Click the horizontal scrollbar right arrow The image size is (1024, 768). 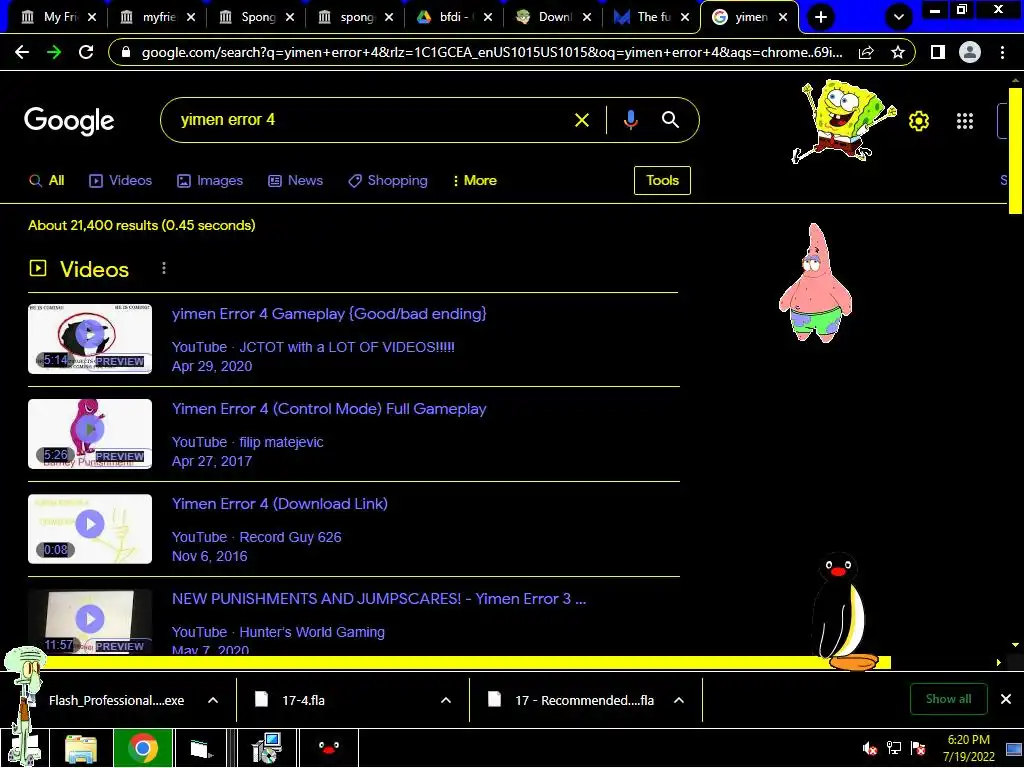(999, 663)
